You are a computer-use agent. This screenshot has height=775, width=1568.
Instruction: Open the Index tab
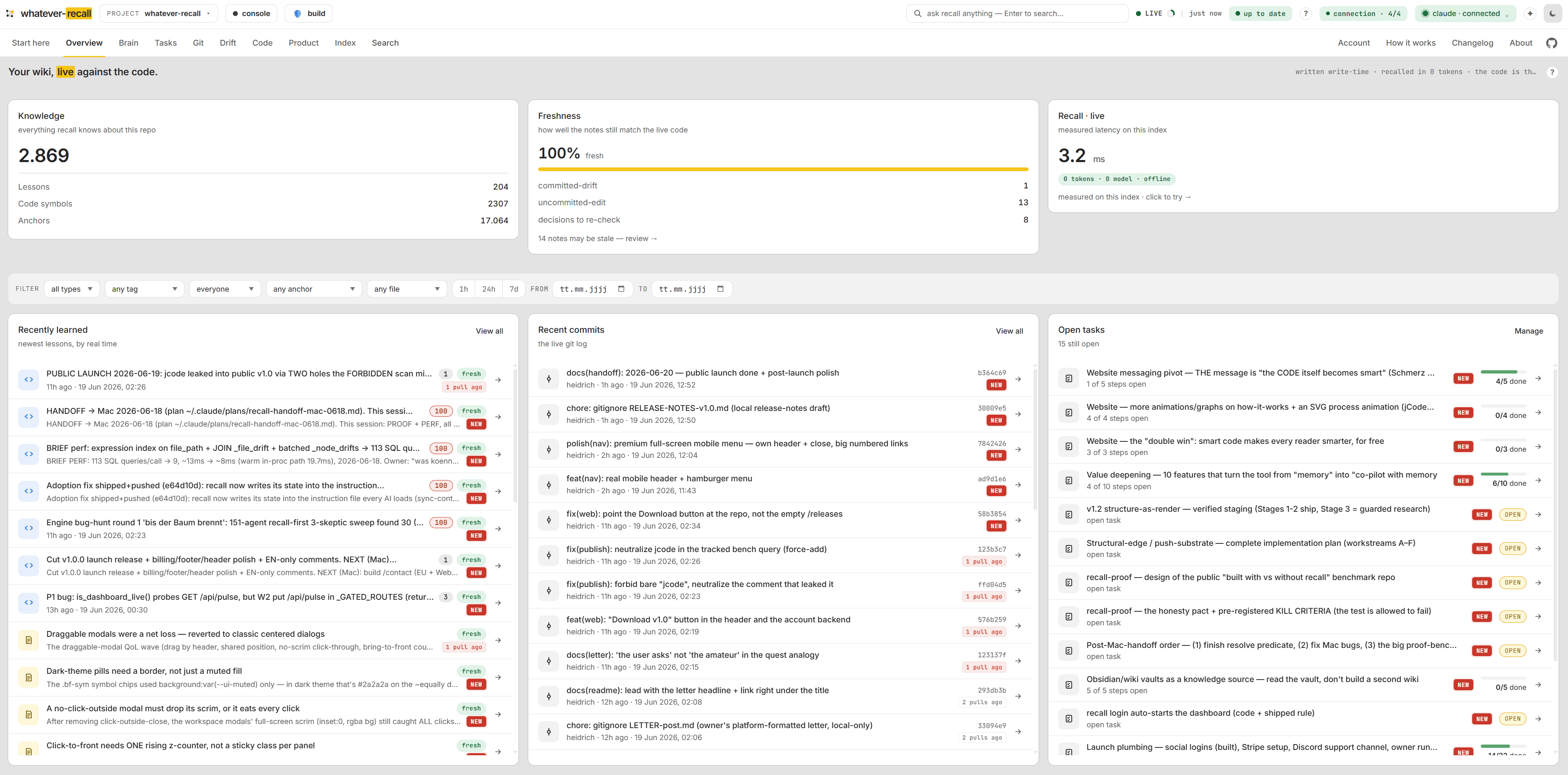click(x=345, y=43)
